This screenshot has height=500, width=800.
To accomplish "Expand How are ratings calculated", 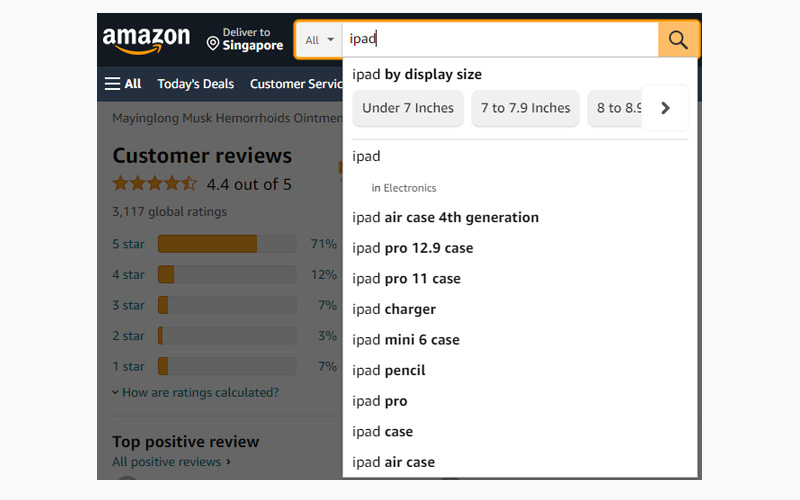I will [196, 393].
